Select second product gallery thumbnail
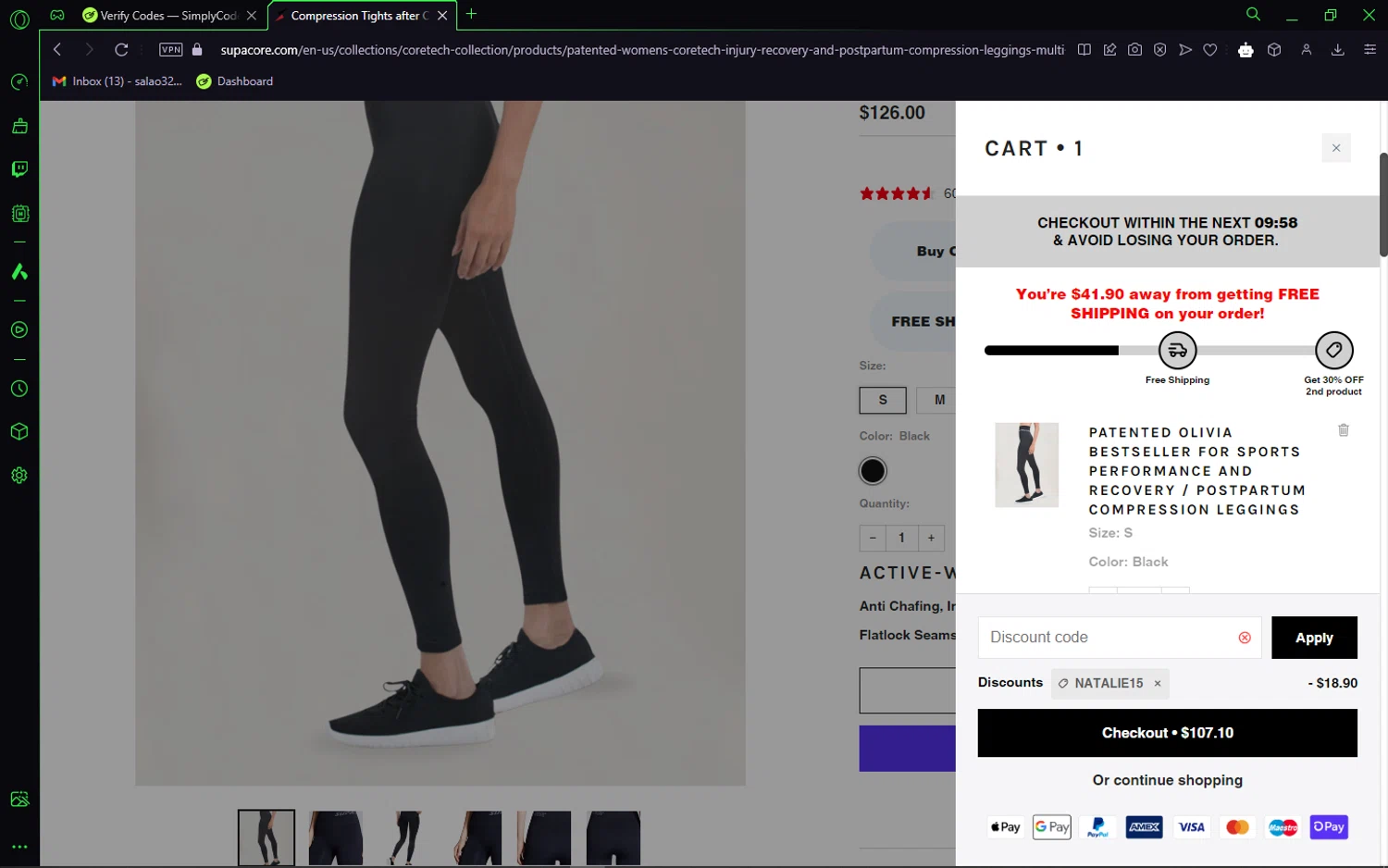The height and width of the screenshot is (868, 1388). 336,837
